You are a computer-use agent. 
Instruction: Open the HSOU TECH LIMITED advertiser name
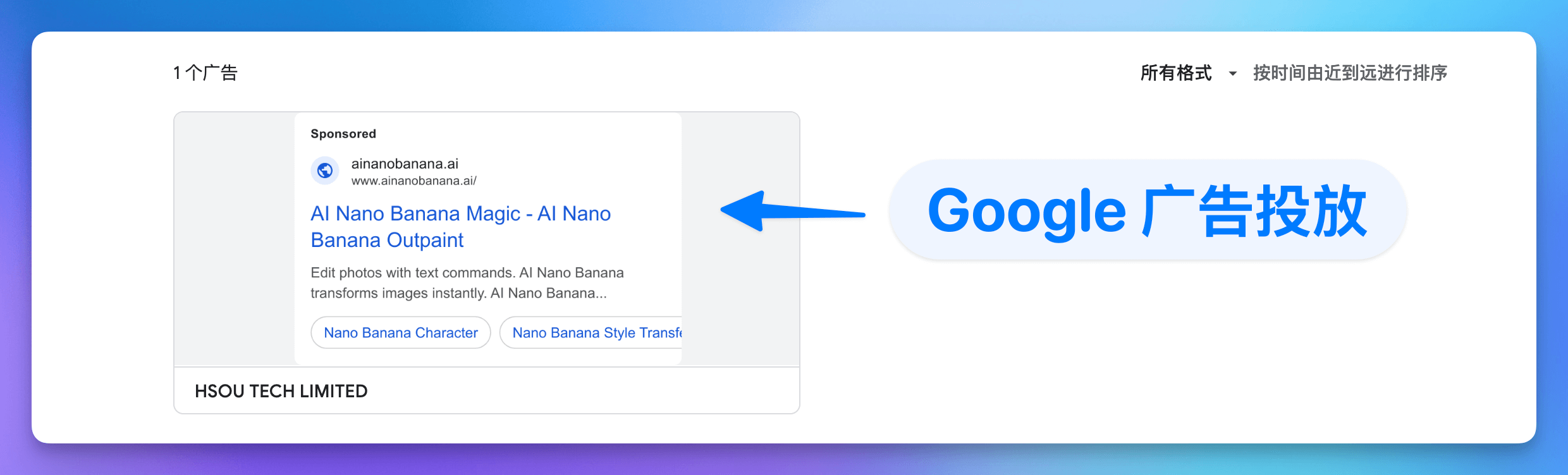tap(281, 391)
